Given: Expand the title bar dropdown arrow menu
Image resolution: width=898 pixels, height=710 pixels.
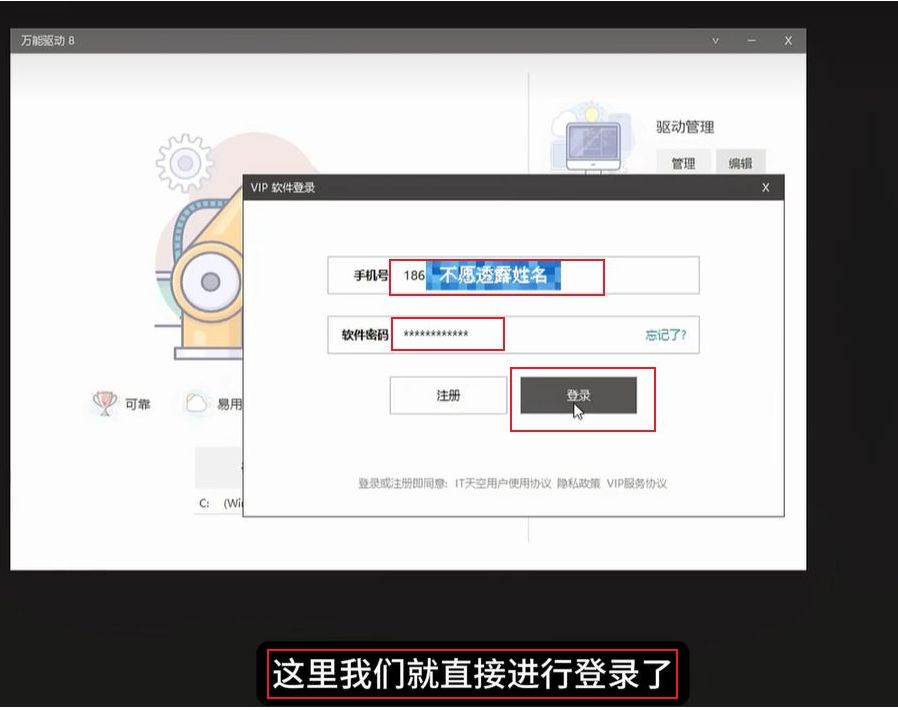Looking at the screenshot, I should coord(715,41).
